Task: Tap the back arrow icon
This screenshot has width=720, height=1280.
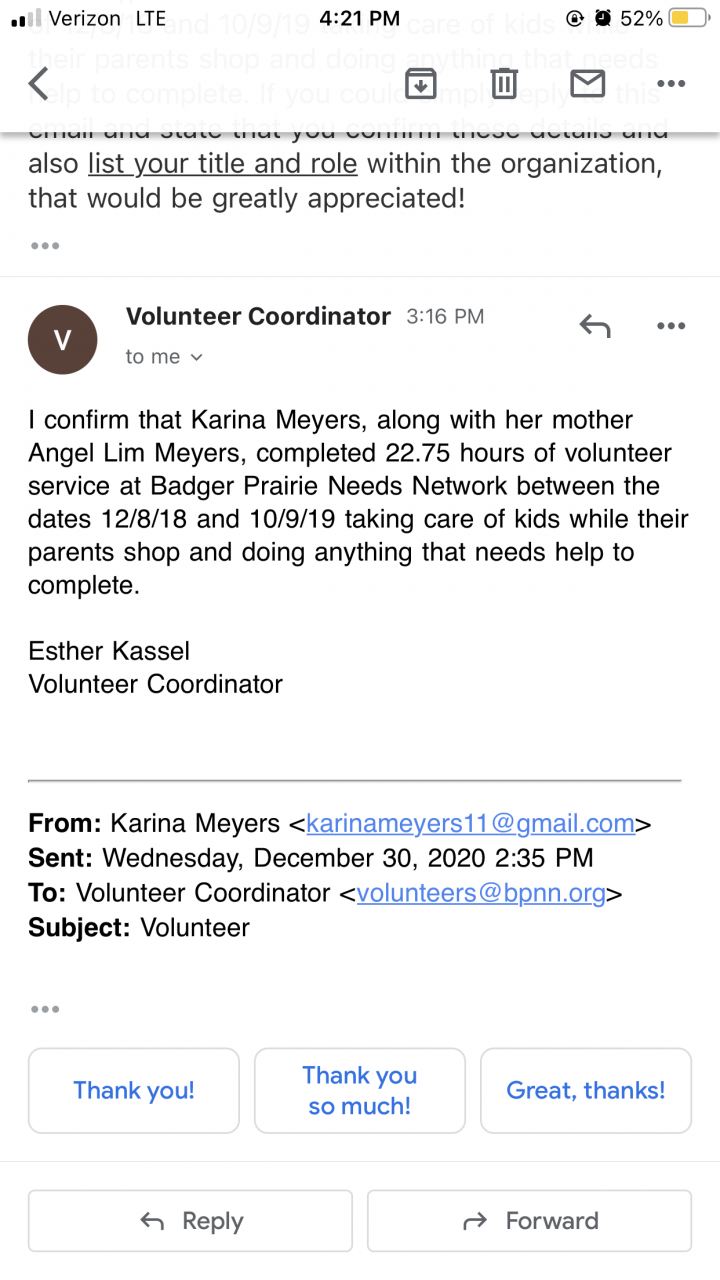Action: point(38,84)
